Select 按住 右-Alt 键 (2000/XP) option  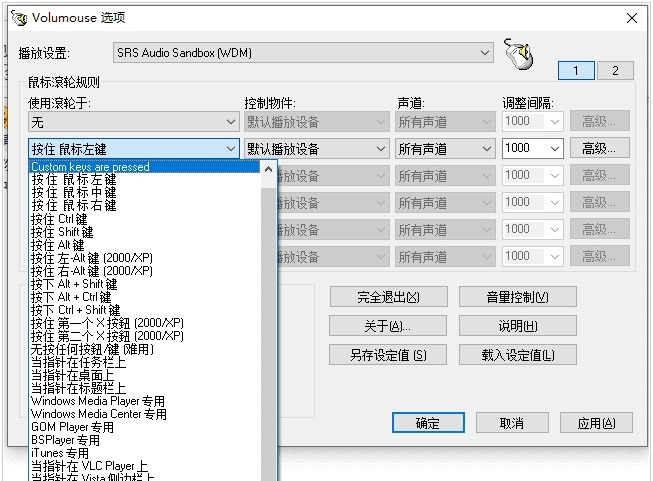[x=145, y=271]
